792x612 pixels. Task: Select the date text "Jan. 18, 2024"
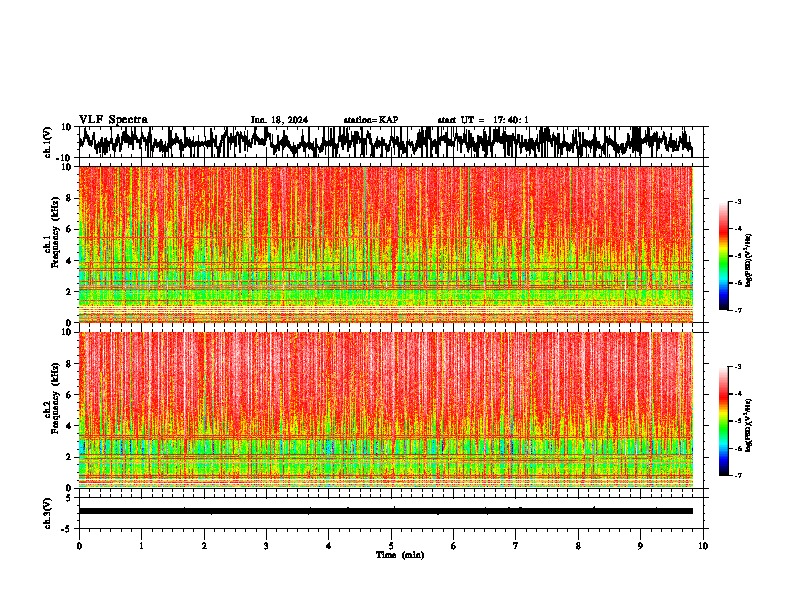[x=279, y=120]
